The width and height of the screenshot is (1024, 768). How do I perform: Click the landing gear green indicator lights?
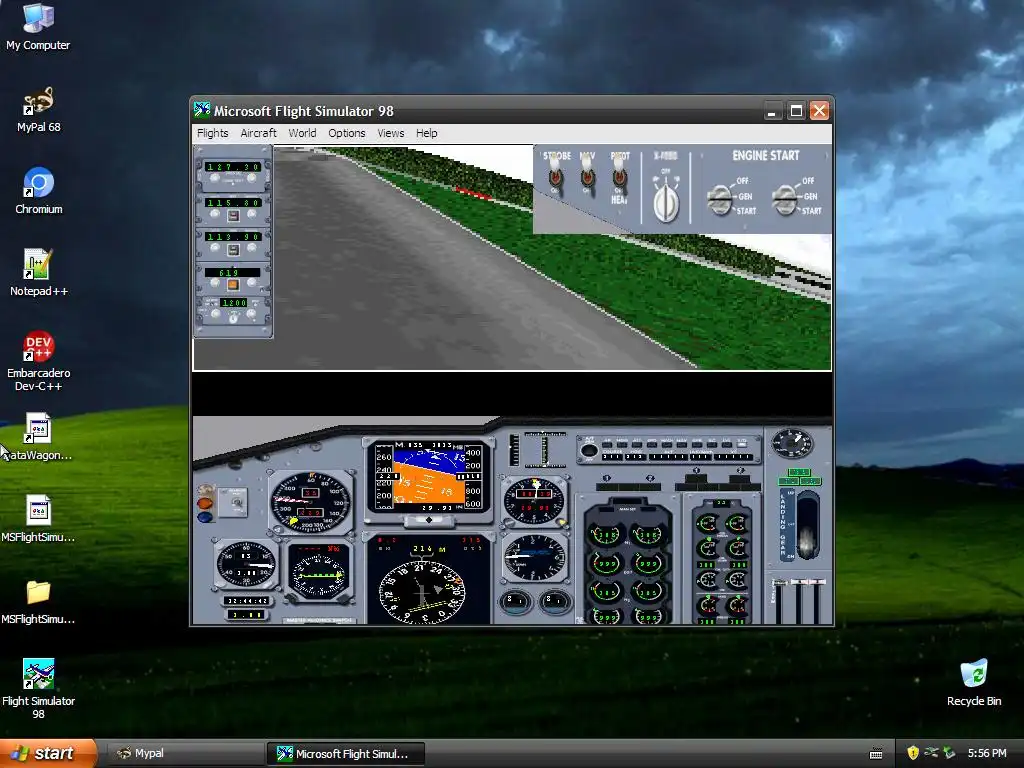799,477
